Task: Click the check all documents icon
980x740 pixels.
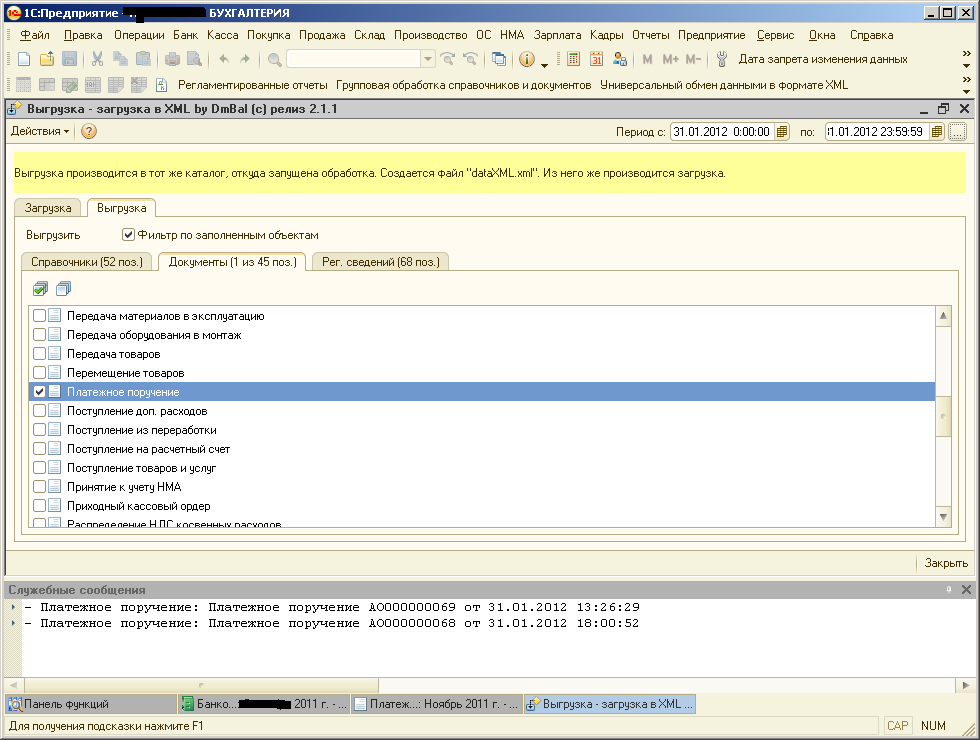Action: click(x=41, y=289)
